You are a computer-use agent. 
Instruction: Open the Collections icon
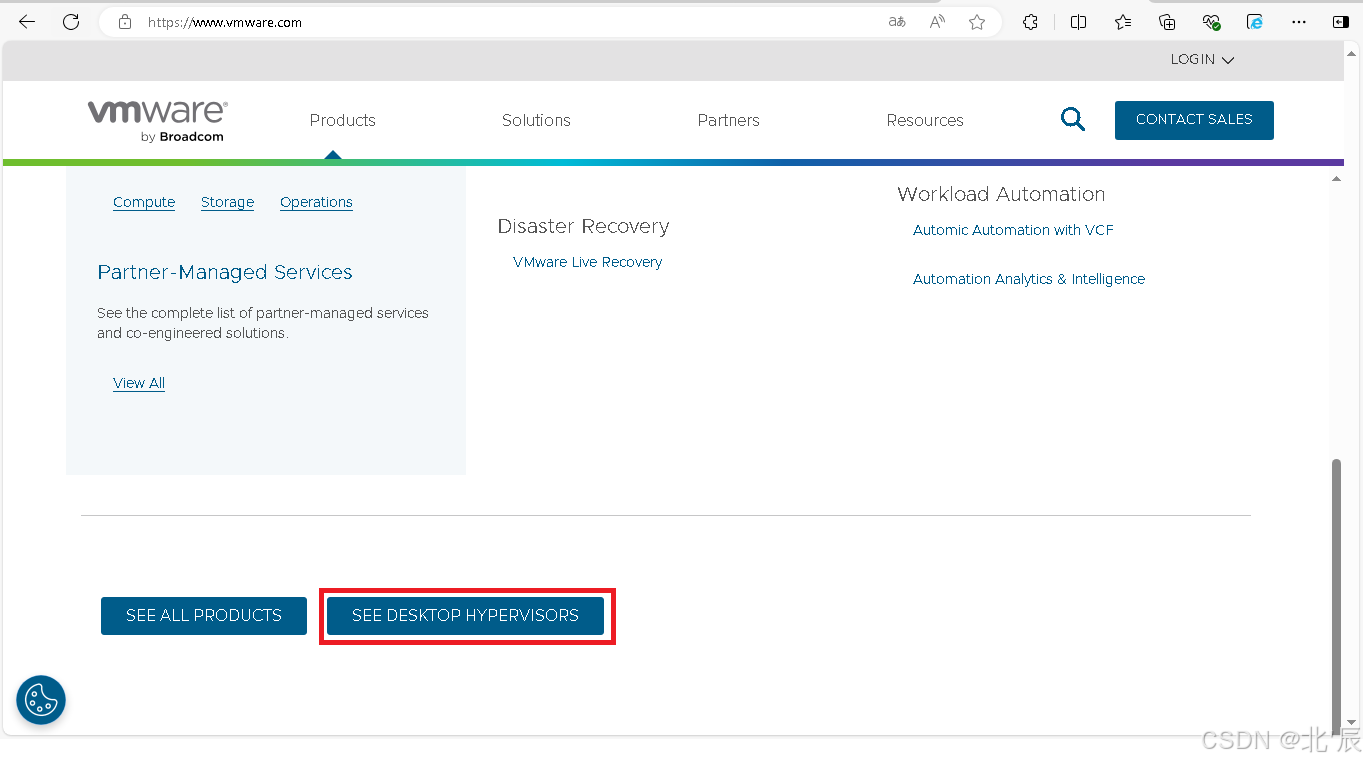pyautogui.click(x=1167, y=22)
